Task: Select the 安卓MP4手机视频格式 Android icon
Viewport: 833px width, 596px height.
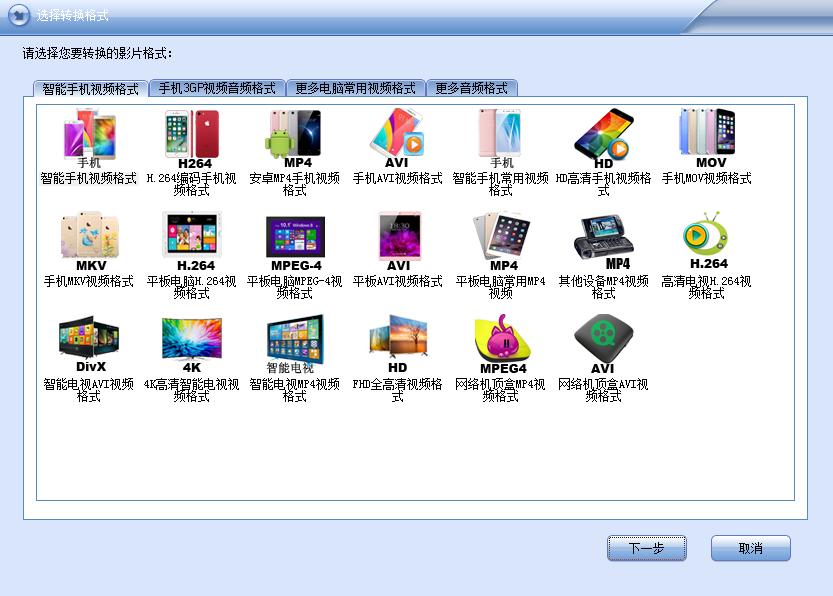Action: tap(294, 139)
